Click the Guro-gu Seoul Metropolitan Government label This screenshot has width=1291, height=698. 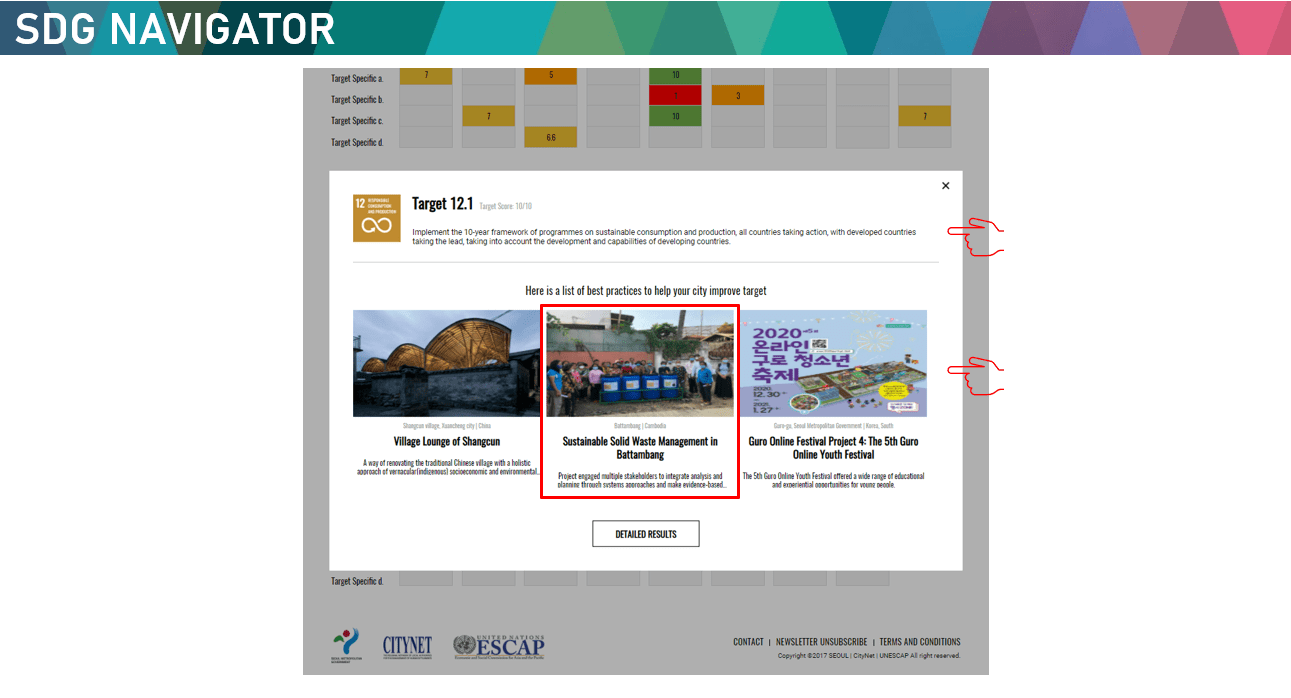tap(833, 426)
